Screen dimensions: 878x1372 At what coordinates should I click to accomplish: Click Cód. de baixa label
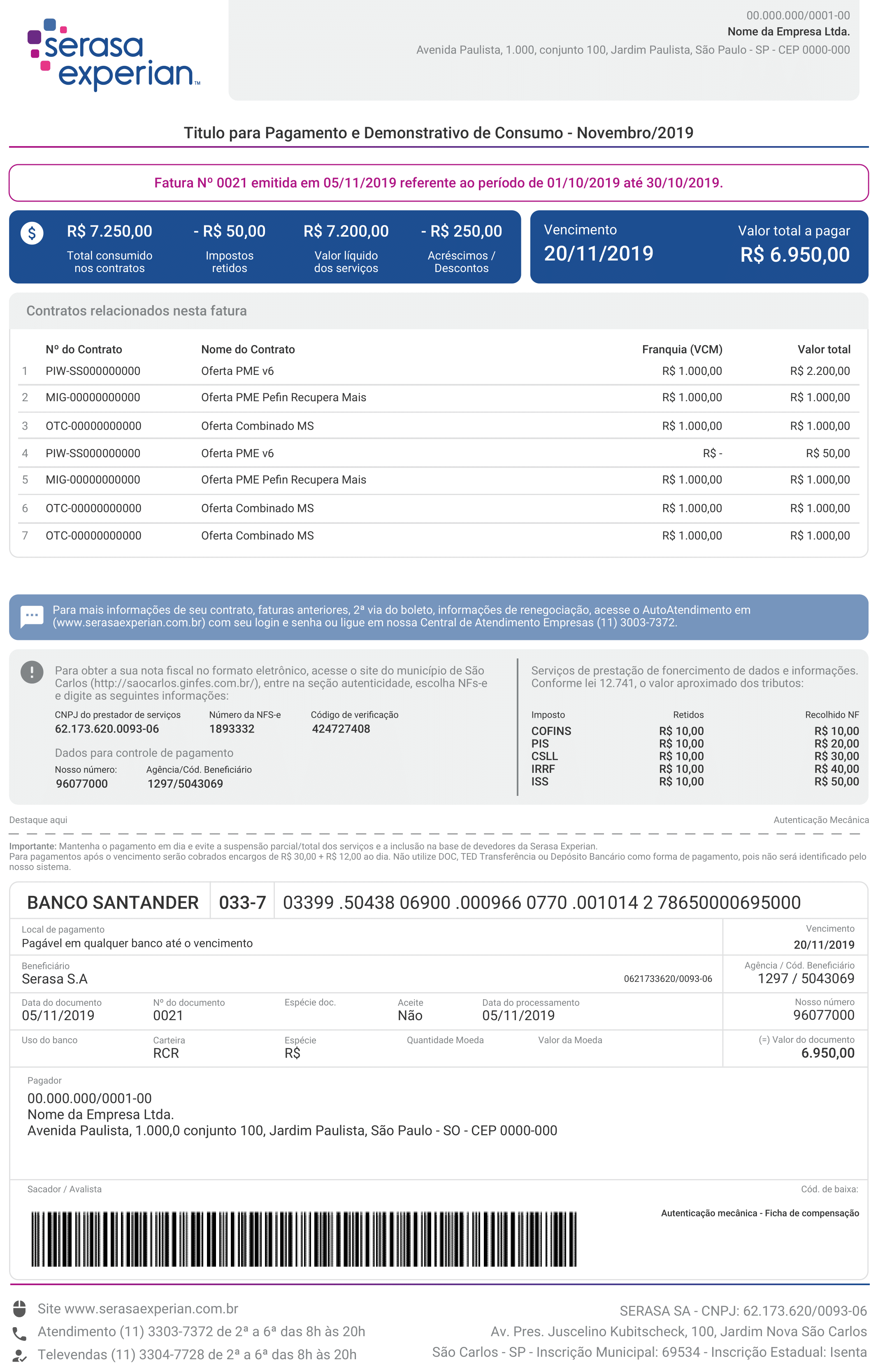click(x=829, y=1189)
